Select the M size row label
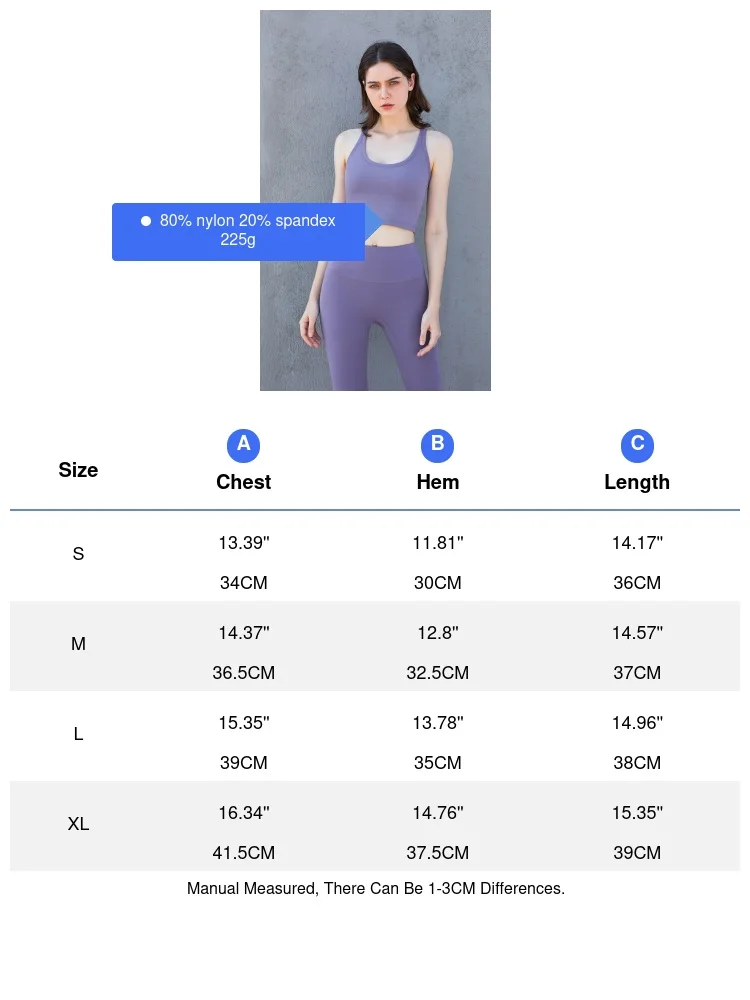 78,645
